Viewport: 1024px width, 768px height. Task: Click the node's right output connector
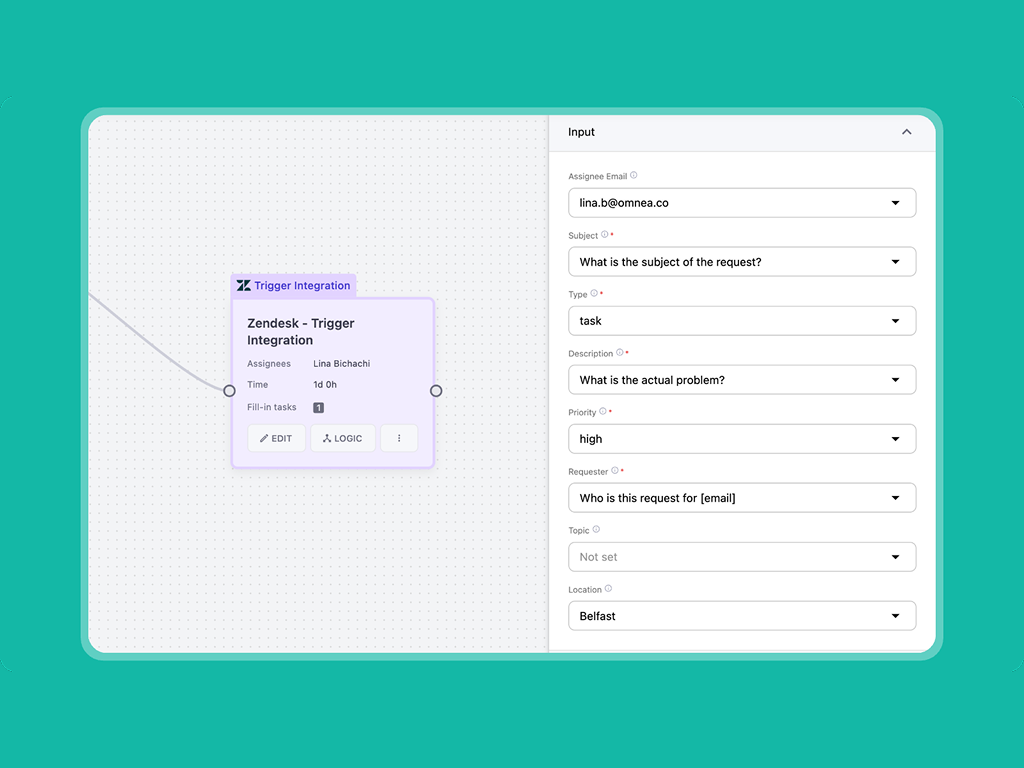point(436,391)
